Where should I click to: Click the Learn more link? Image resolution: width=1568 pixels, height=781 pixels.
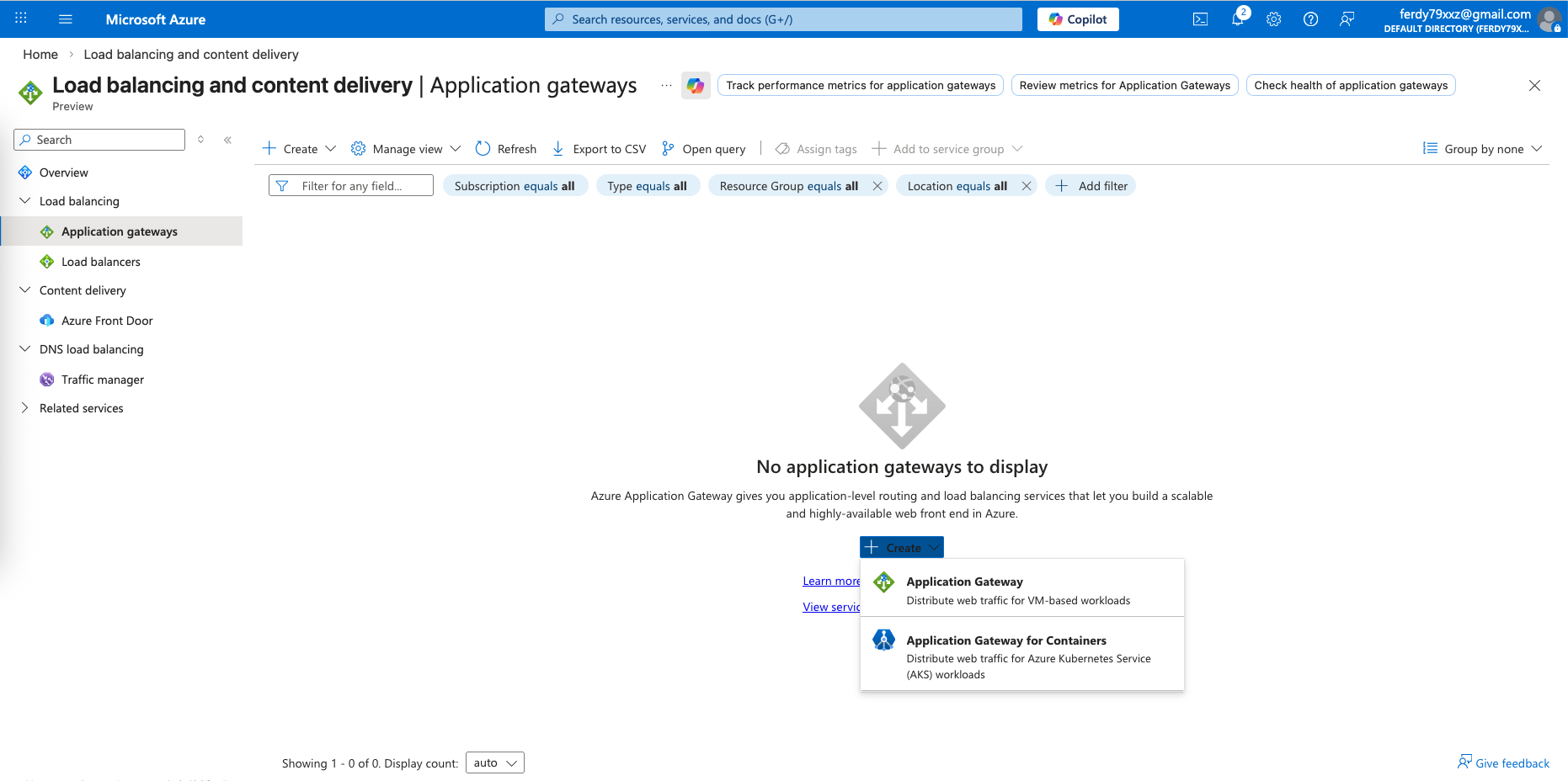(830, 582)
